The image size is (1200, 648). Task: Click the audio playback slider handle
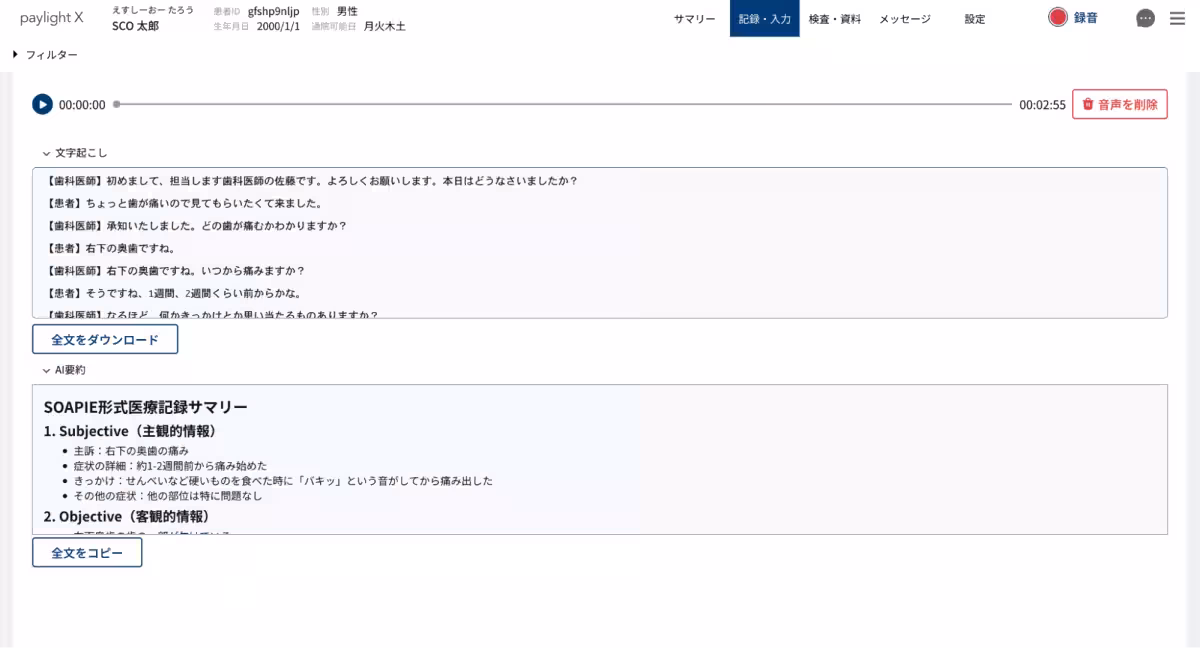tap(118, 104)
